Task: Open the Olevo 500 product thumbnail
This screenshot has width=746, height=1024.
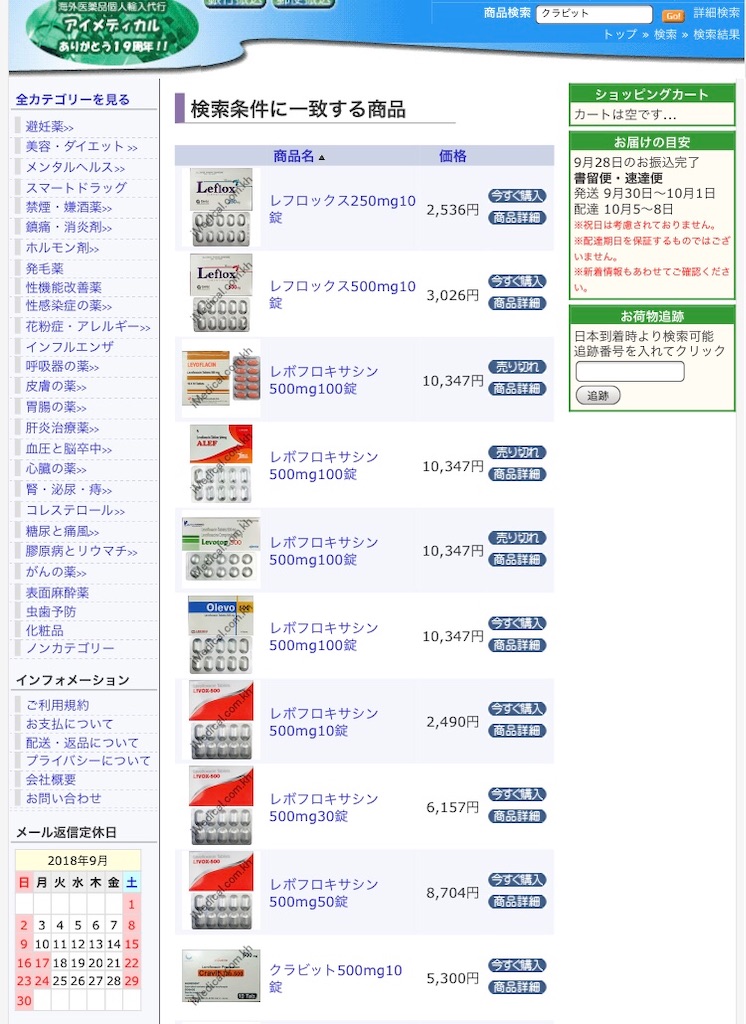Action: [x=221, y=635]
